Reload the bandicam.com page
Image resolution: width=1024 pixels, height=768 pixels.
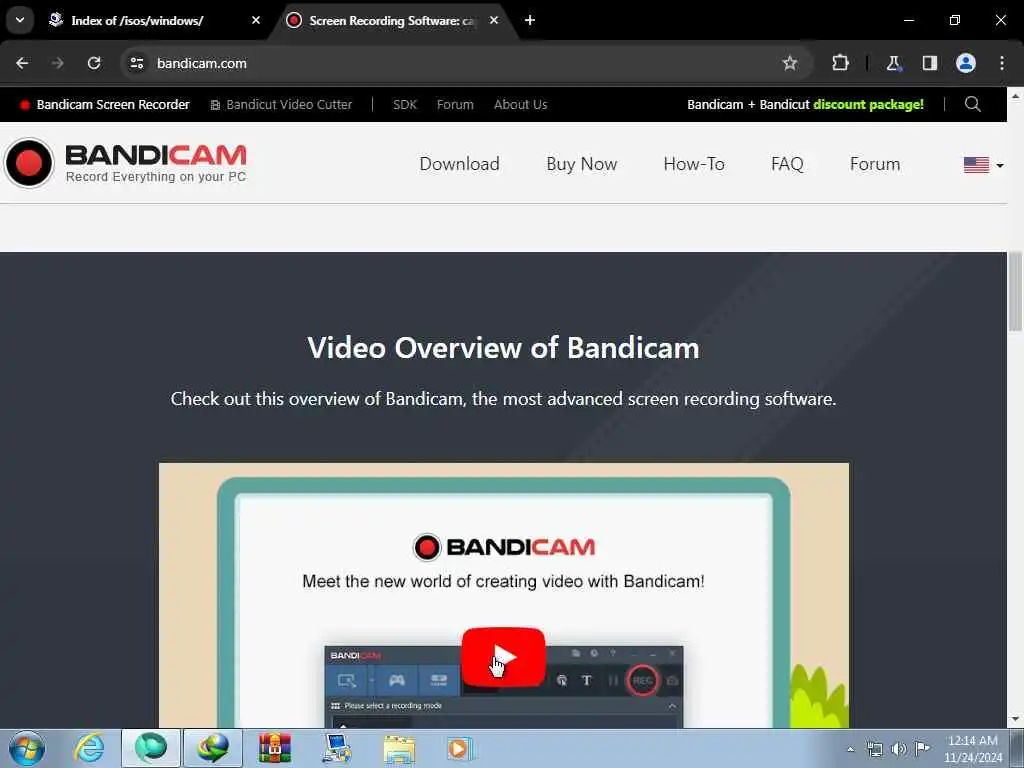click(94, 63)
